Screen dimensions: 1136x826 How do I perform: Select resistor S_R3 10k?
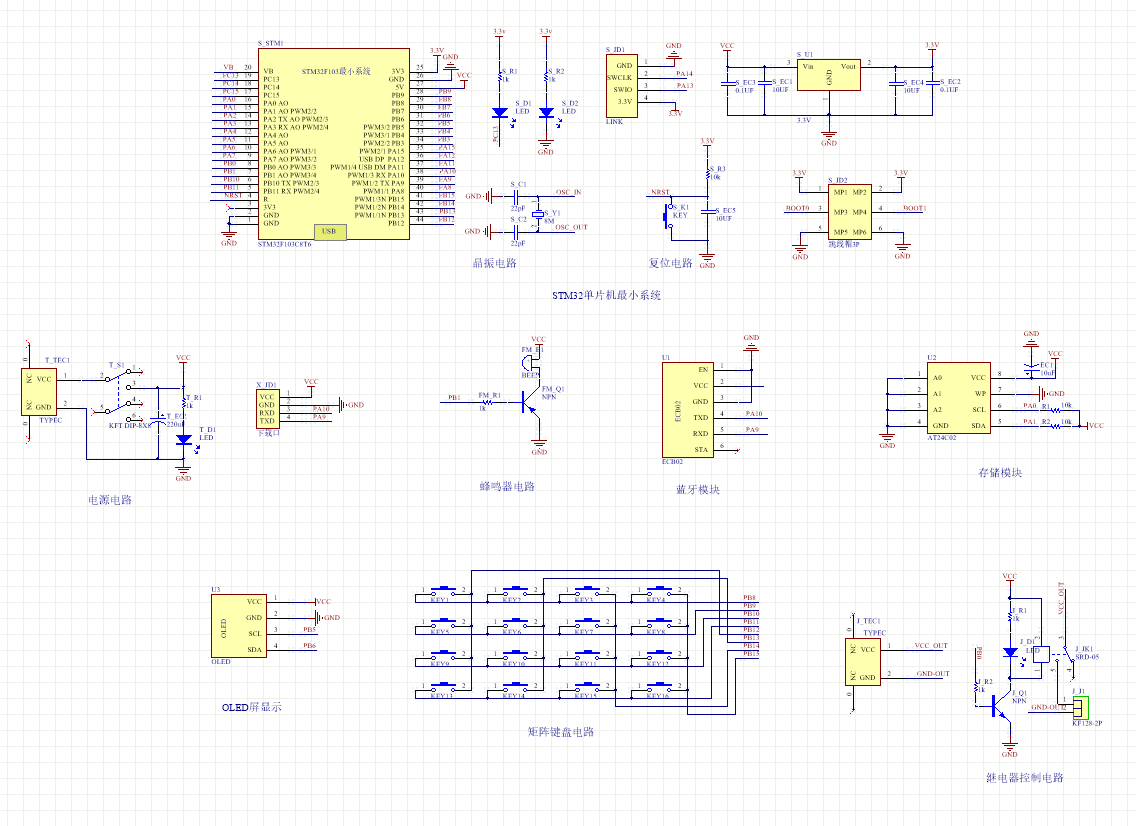pyautogui.click(x=708, y=174)
